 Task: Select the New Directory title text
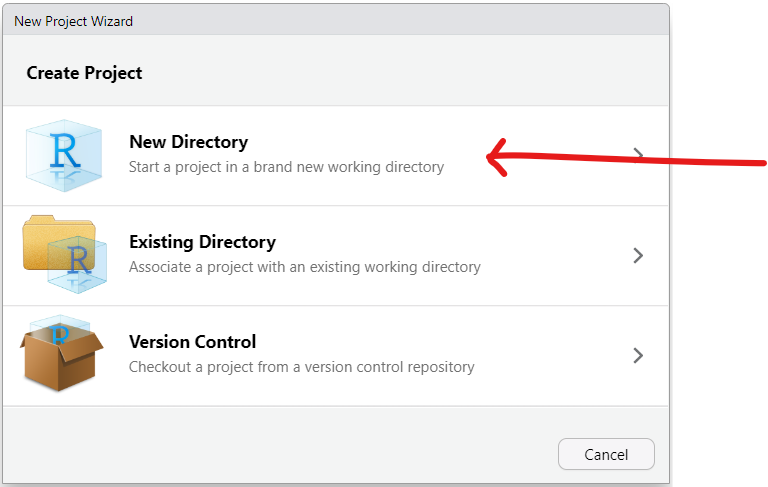point(189,142)
